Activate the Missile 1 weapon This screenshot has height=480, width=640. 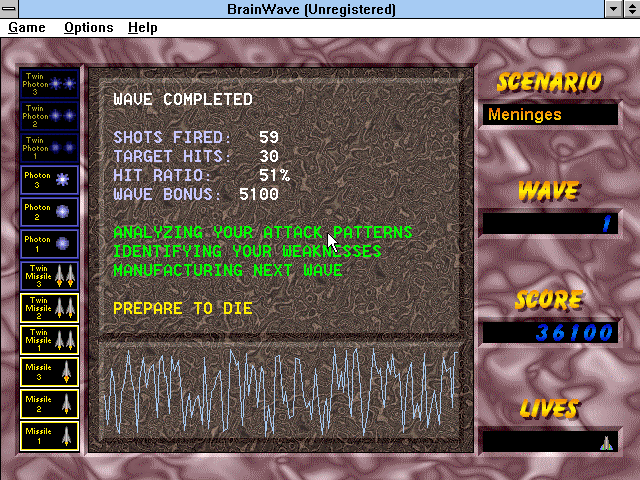tap(49, 436)
